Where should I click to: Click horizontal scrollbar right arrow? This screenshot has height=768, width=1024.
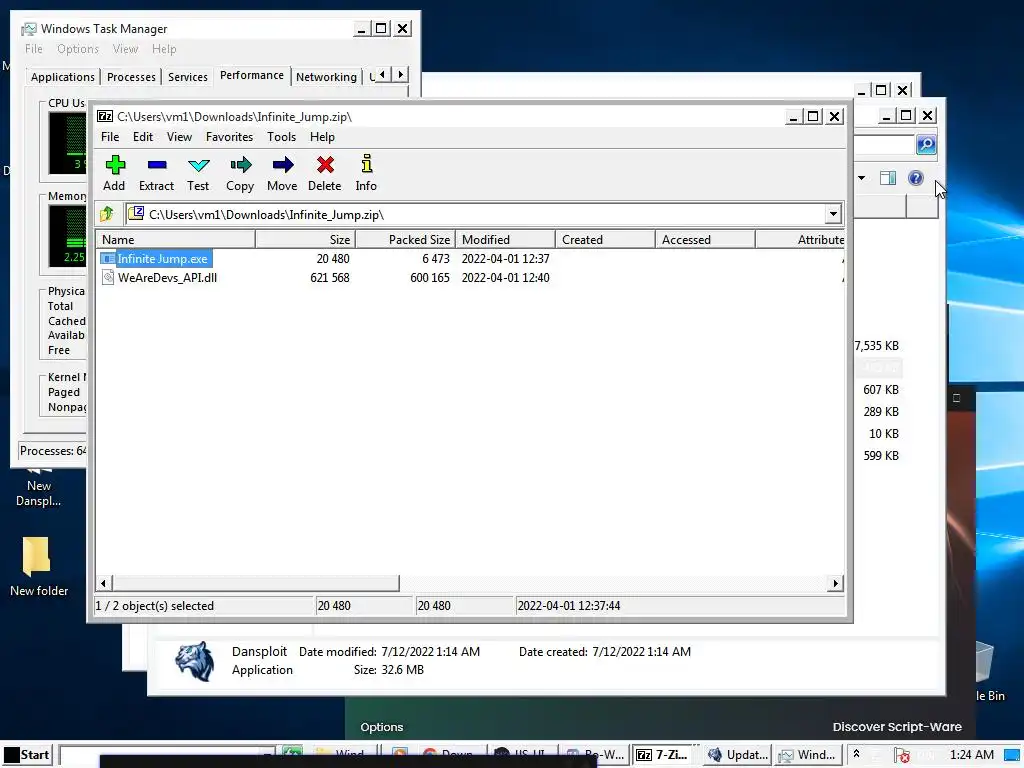[x=835, y=583]
